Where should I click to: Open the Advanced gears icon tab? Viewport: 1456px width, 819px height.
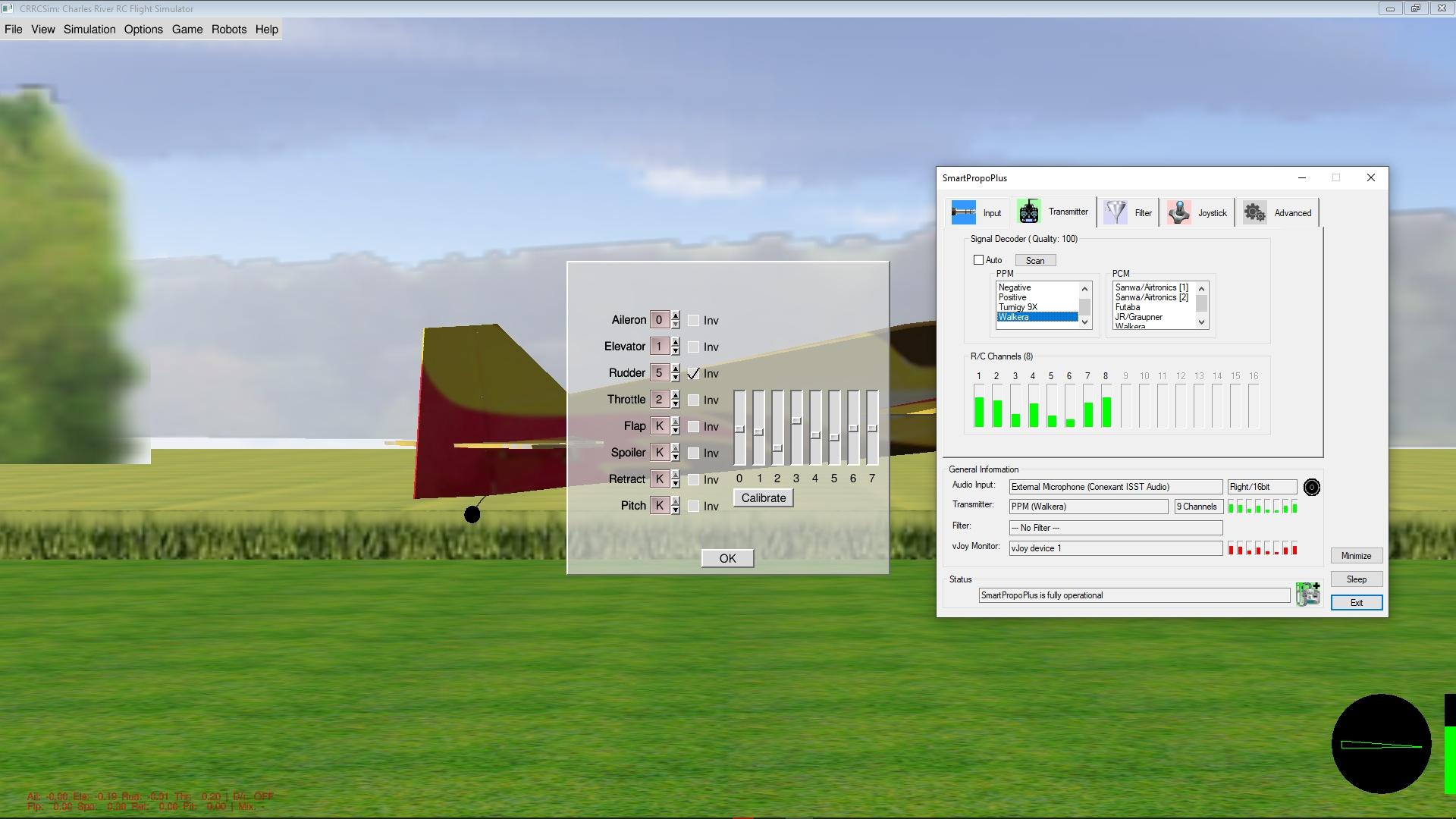coord(1254,212)
